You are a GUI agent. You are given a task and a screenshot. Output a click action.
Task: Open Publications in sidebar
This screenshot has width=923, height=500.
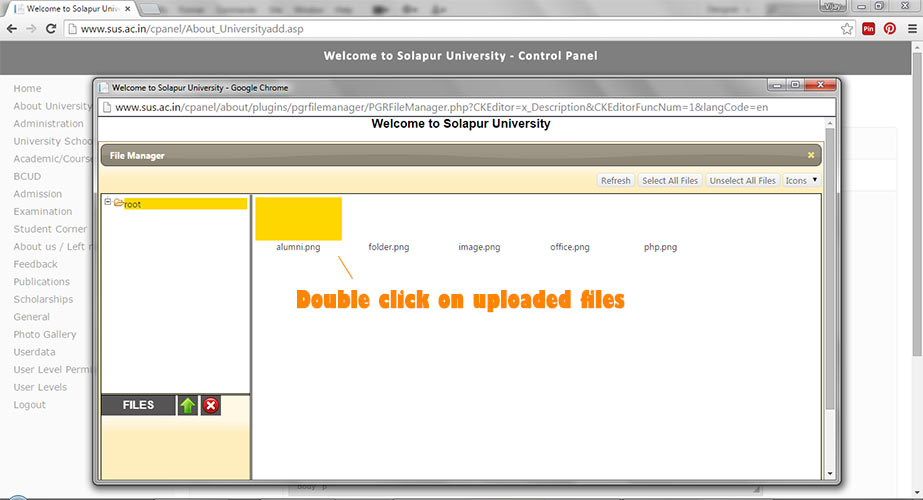point(41,282)
